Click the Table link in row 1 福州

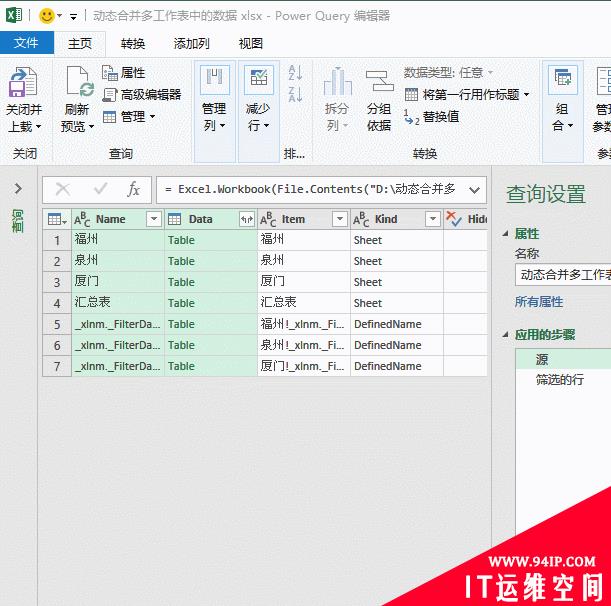pos(181,240)
